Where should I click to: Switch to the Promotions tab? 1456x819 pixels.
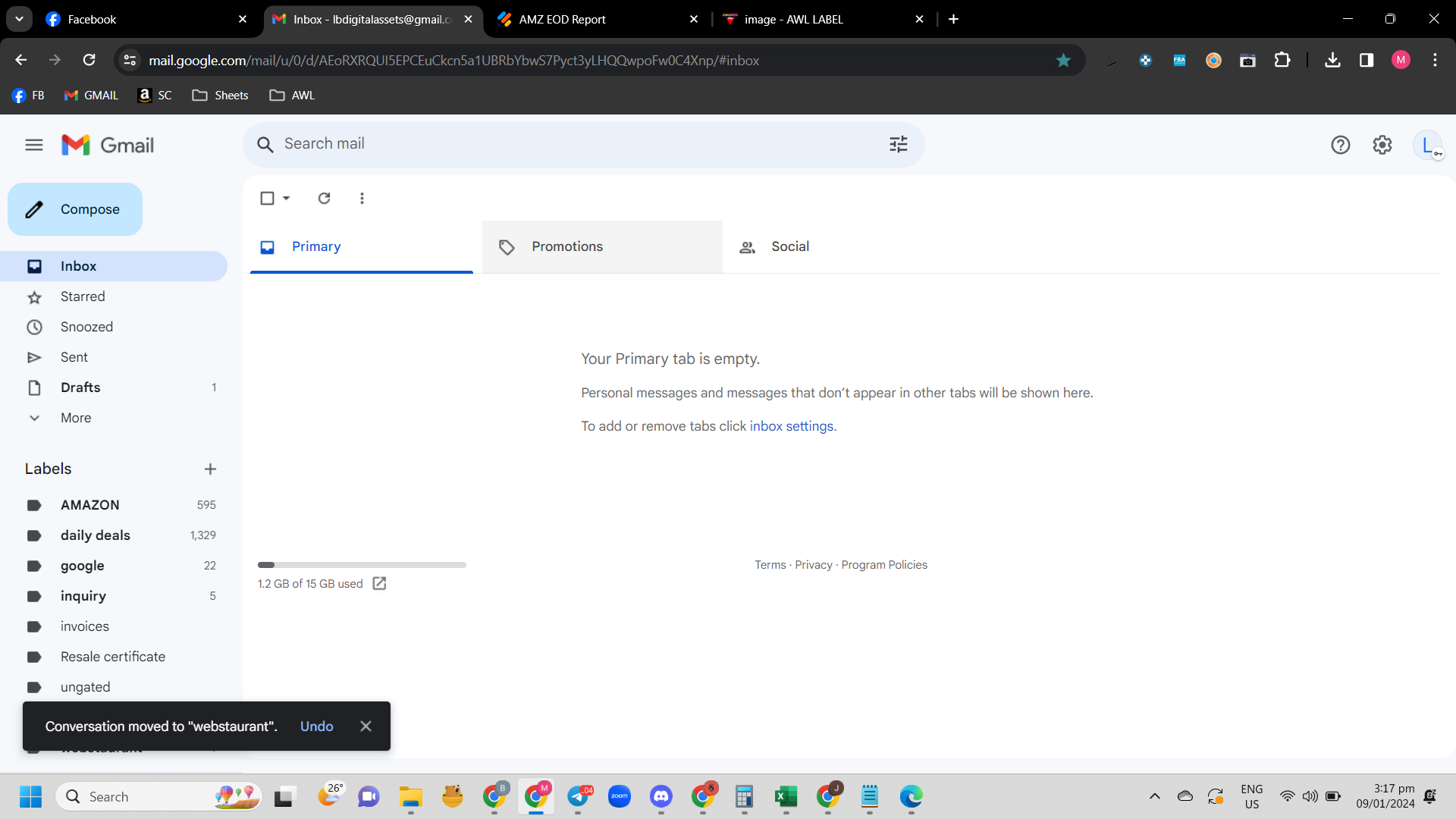click(x=602, y=246)
